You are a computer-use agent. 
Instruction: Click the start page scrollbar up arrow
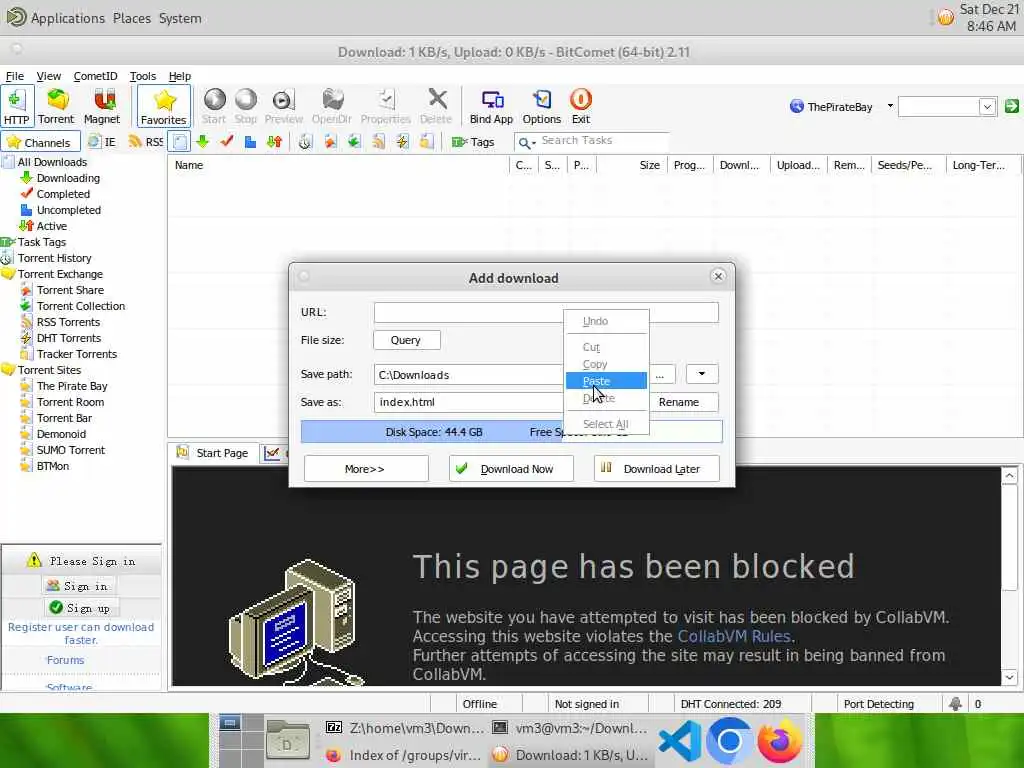click(1009, 475)
